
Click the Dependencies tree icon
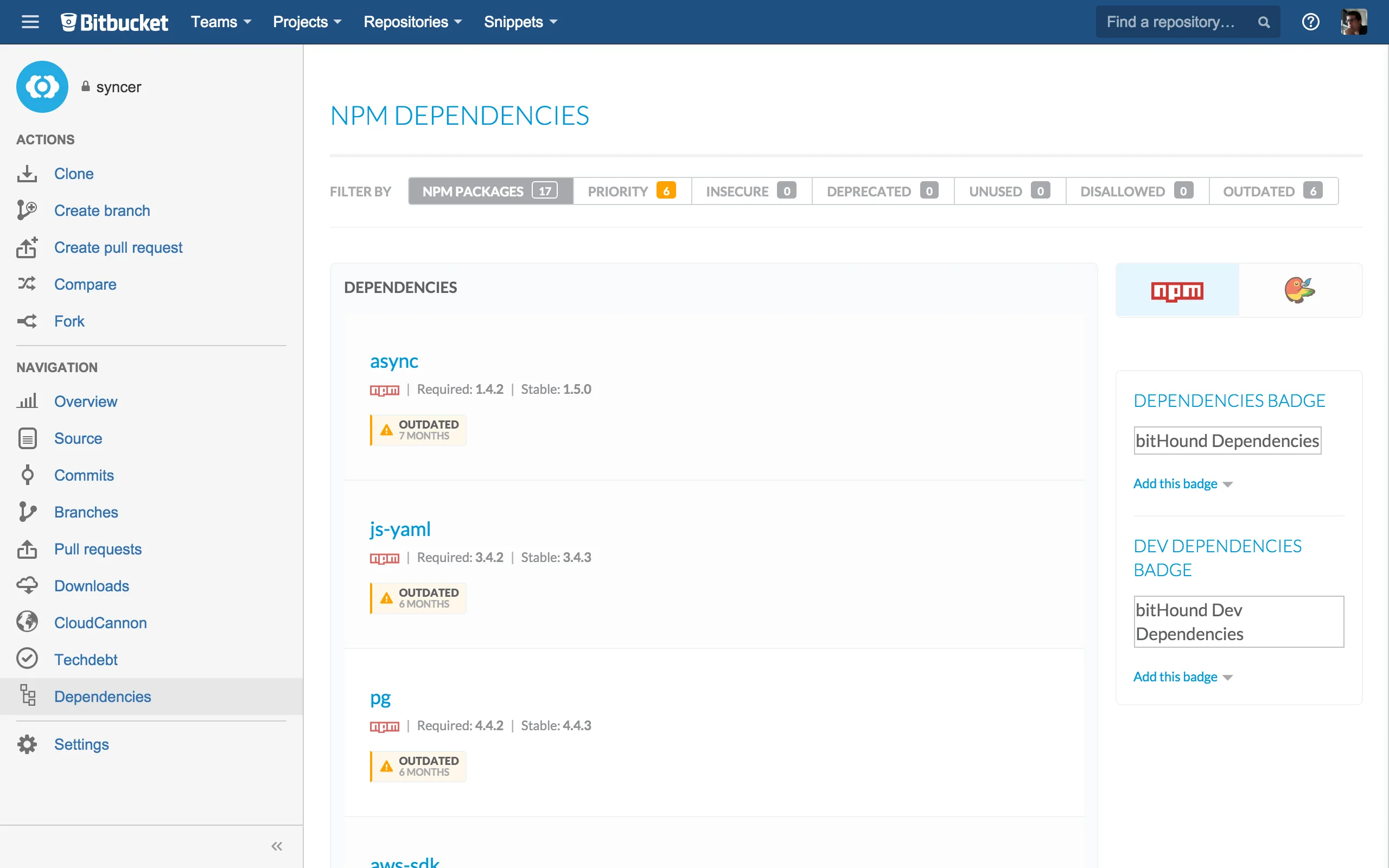click(x=28, y=695)
